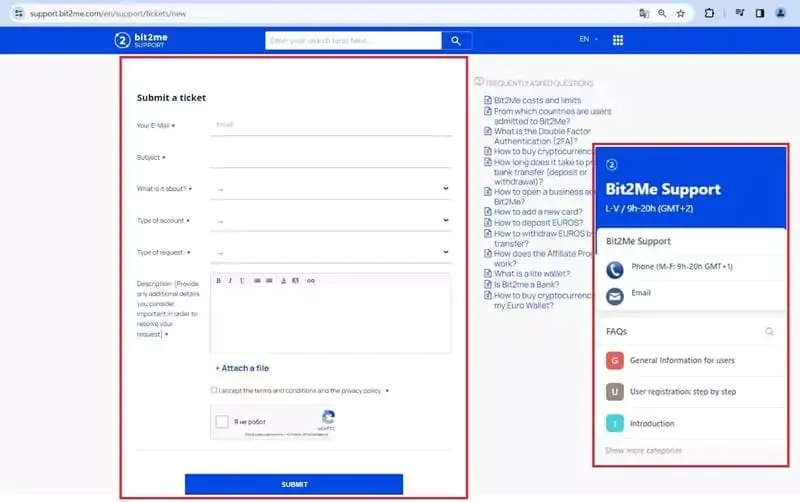Click the FAQs search magnifier icon
Image resolution: width=800 pixels, height=502 pixels.
point(769,332)
